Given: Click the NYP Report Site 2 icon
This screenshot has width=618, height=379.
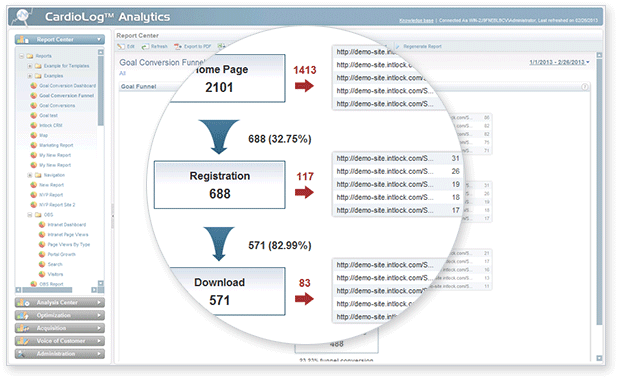Looking at the screenshot, I should (x=34, y=204).
